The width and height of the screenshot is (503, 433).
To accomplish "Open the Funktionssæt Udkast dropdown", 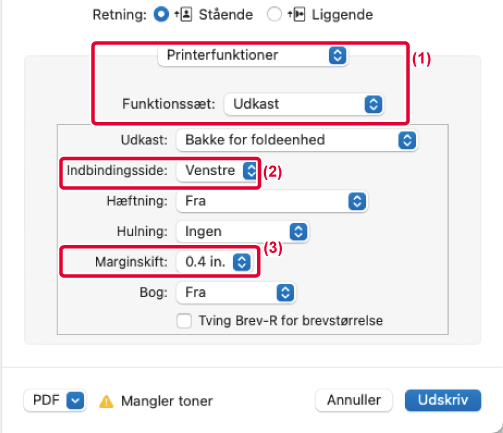I will point(304,104).
